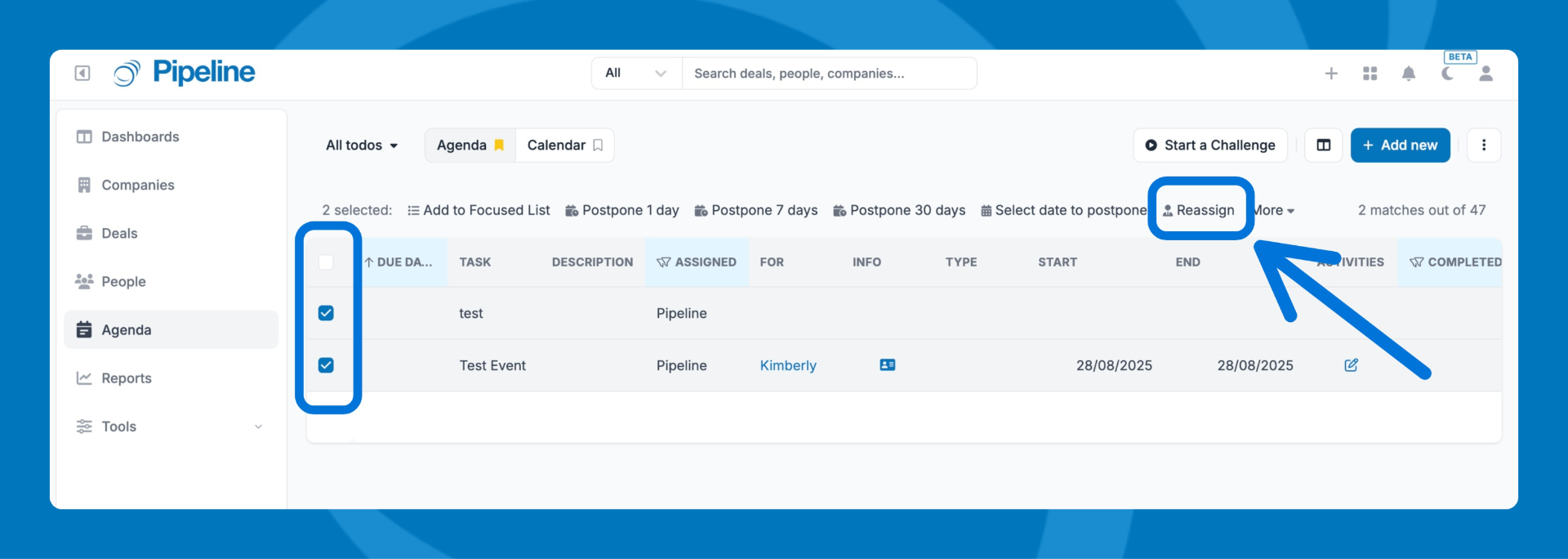The width and height of the screenshot is (1568, 559).
Task: Click the plus icon in the top bar
Action: coord(1331,74)
